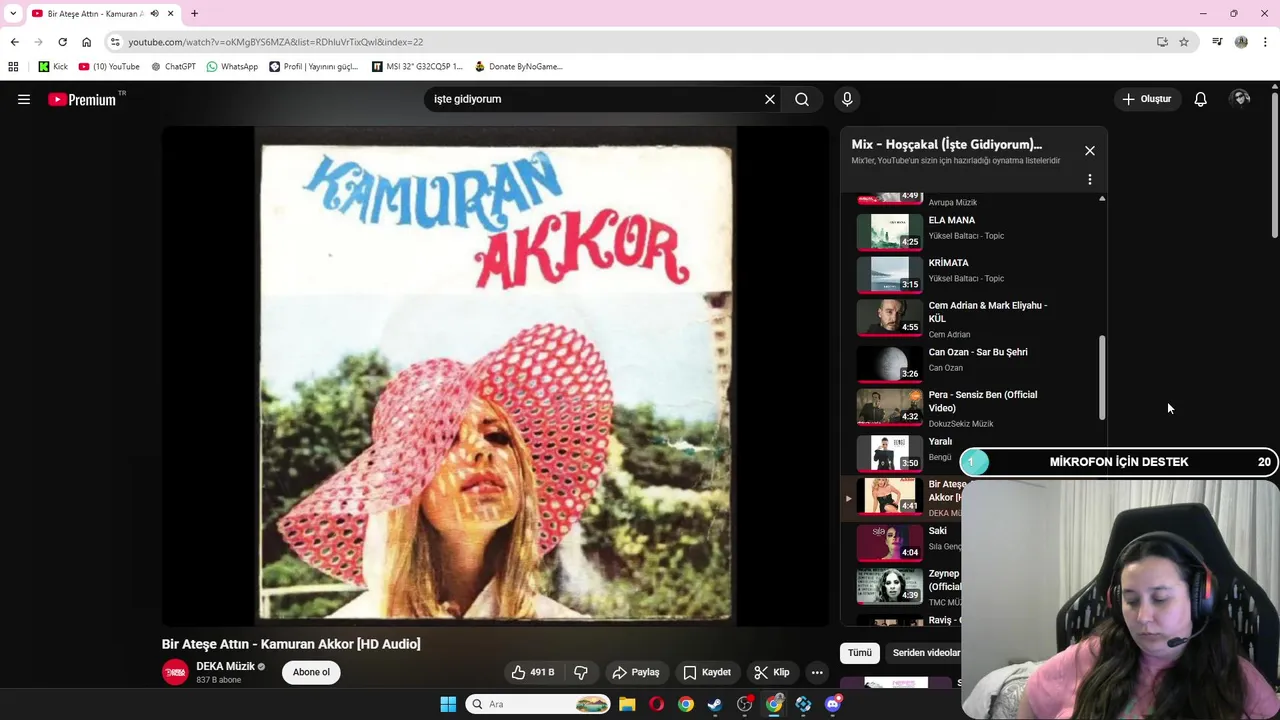Open YouTube notifications bell
The height and width of the screenshot is (720, 1280).
1200,99
